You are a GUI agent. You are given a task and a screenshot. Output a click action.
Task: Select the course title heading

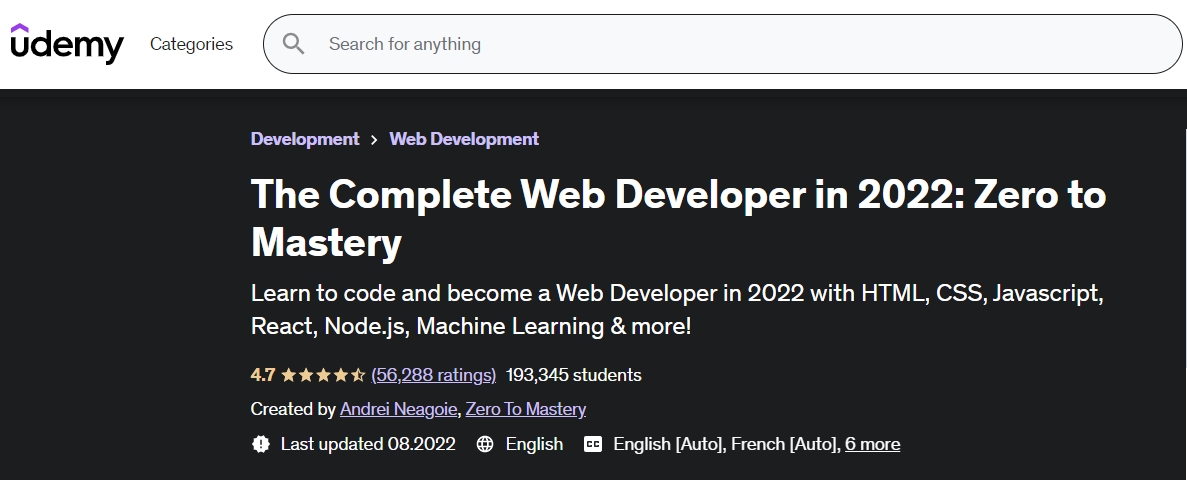[678, 218]
